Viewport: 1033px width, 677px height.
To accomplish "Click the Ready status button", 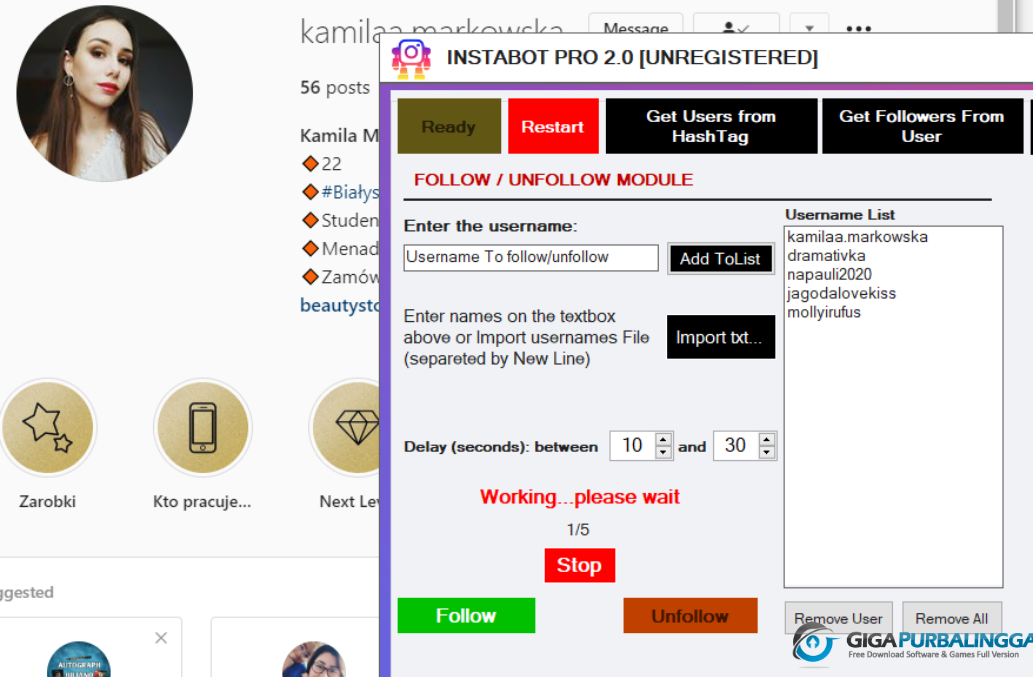I will click(x=449, y=126).
